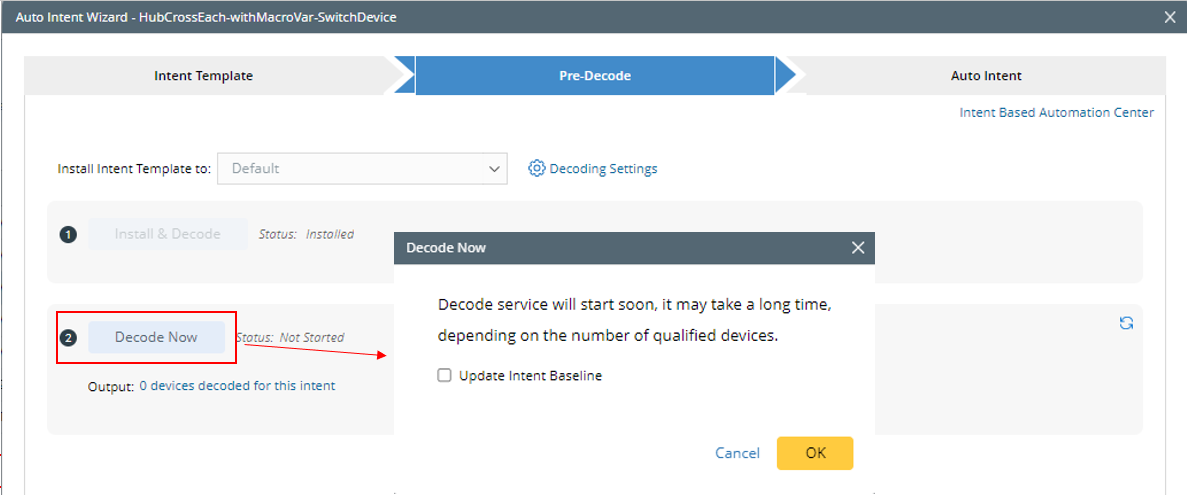This screenshot has height=495, width=1187.
Task: Click the Decode Now button
Action: pyautogui.click(x=156, y=337)
